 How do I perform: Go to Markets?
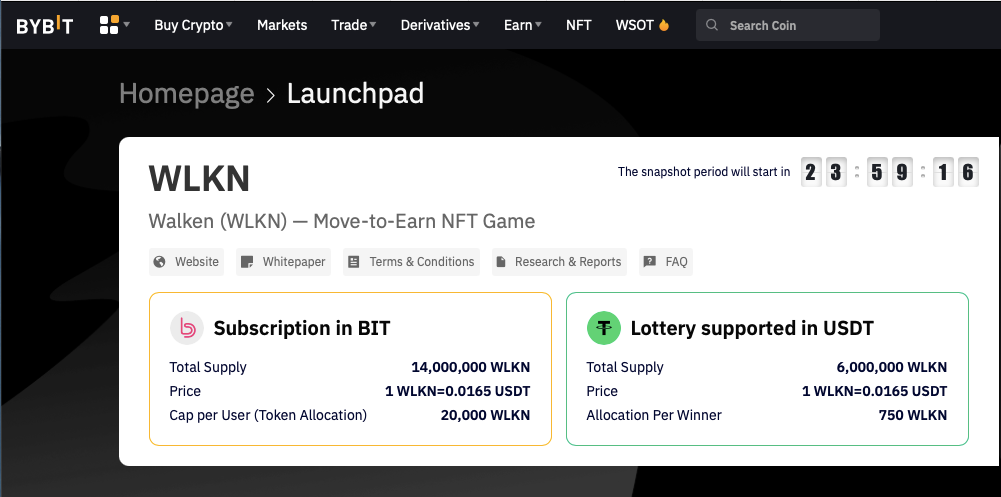click(282, 25)
